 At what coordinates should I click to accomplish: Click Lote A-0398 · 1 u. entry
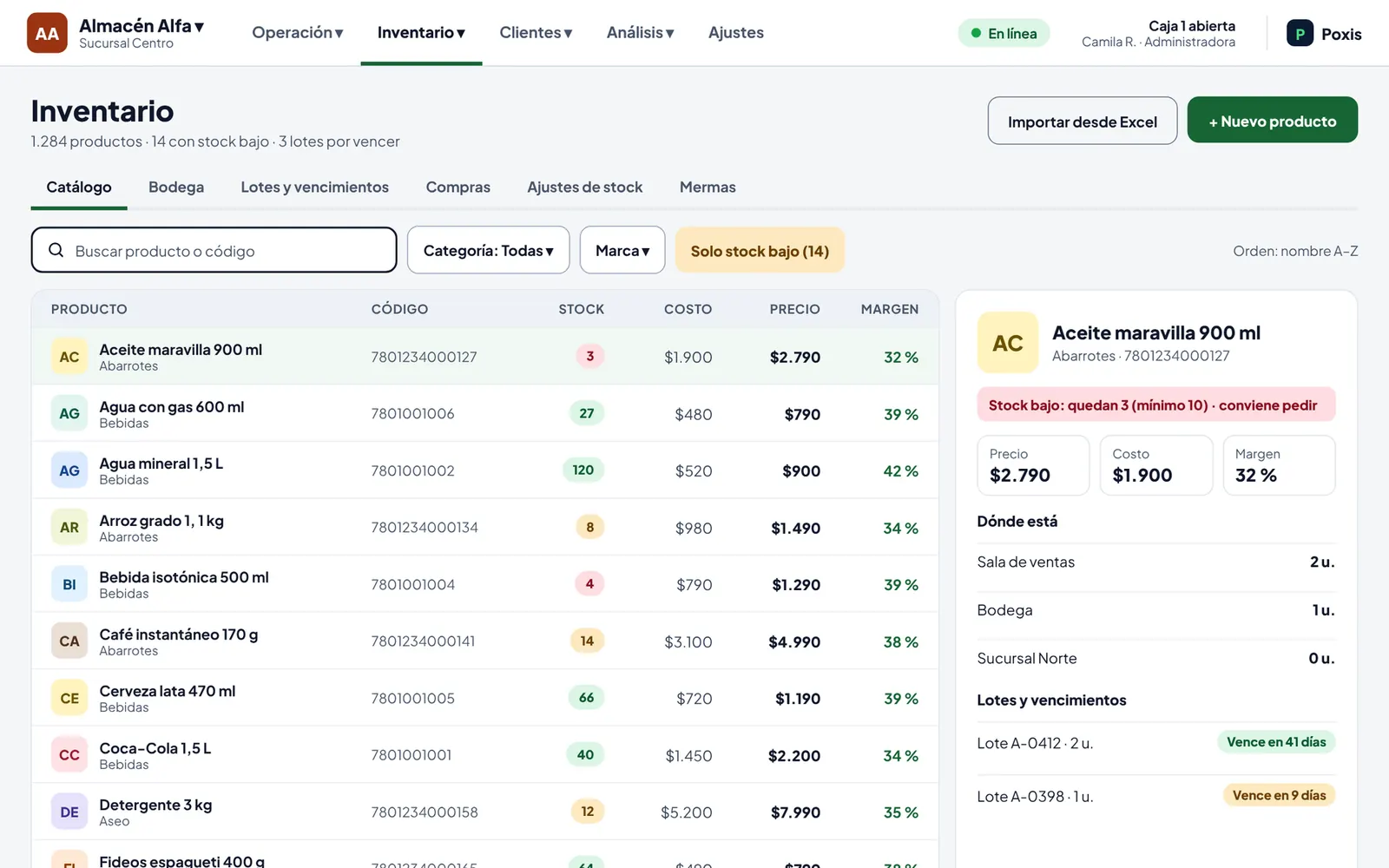click(1035, 796)
